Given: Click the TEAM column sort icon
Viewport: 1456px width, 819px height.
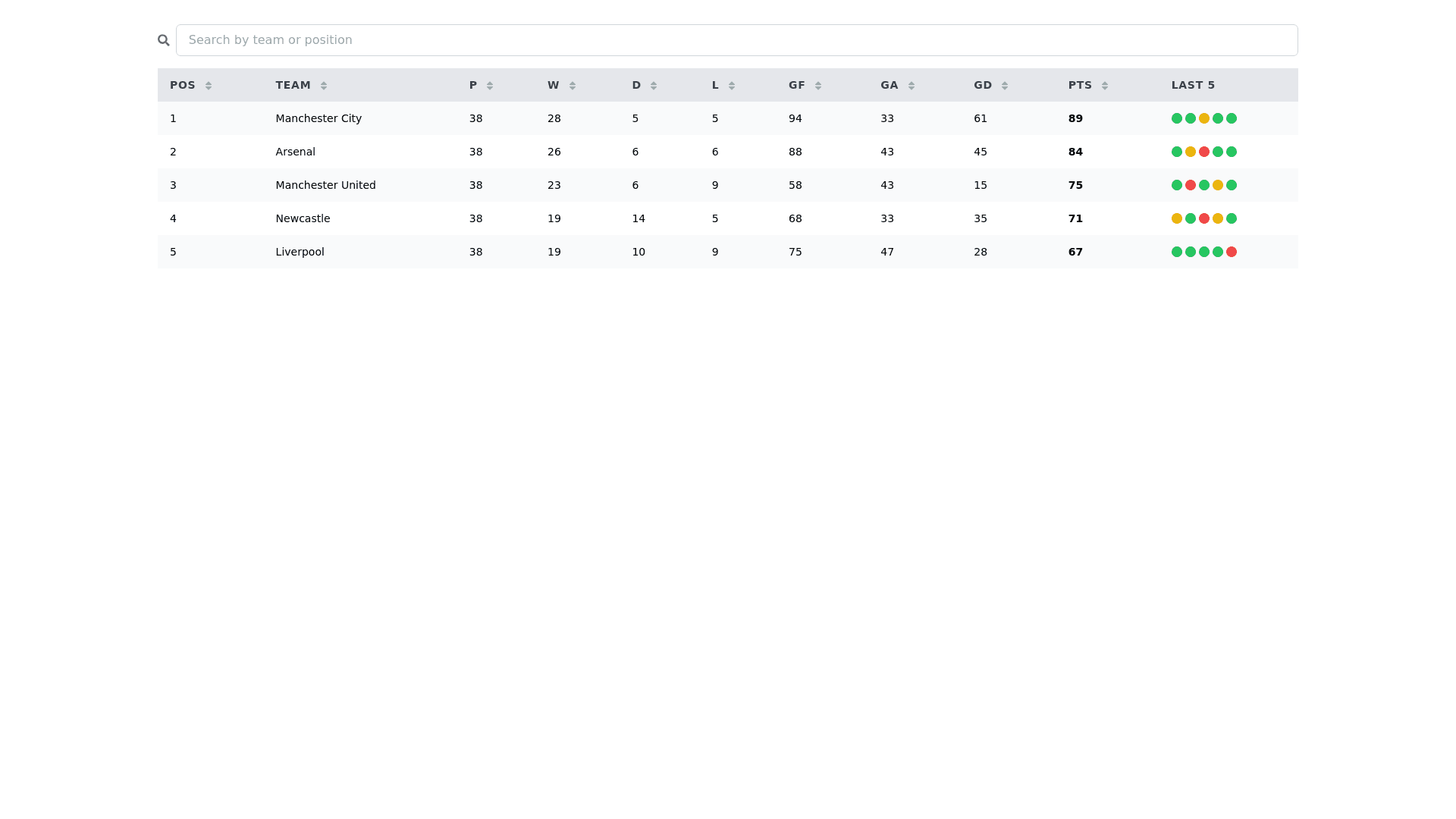Looking at the screenshot, I should tap(324, 86).
